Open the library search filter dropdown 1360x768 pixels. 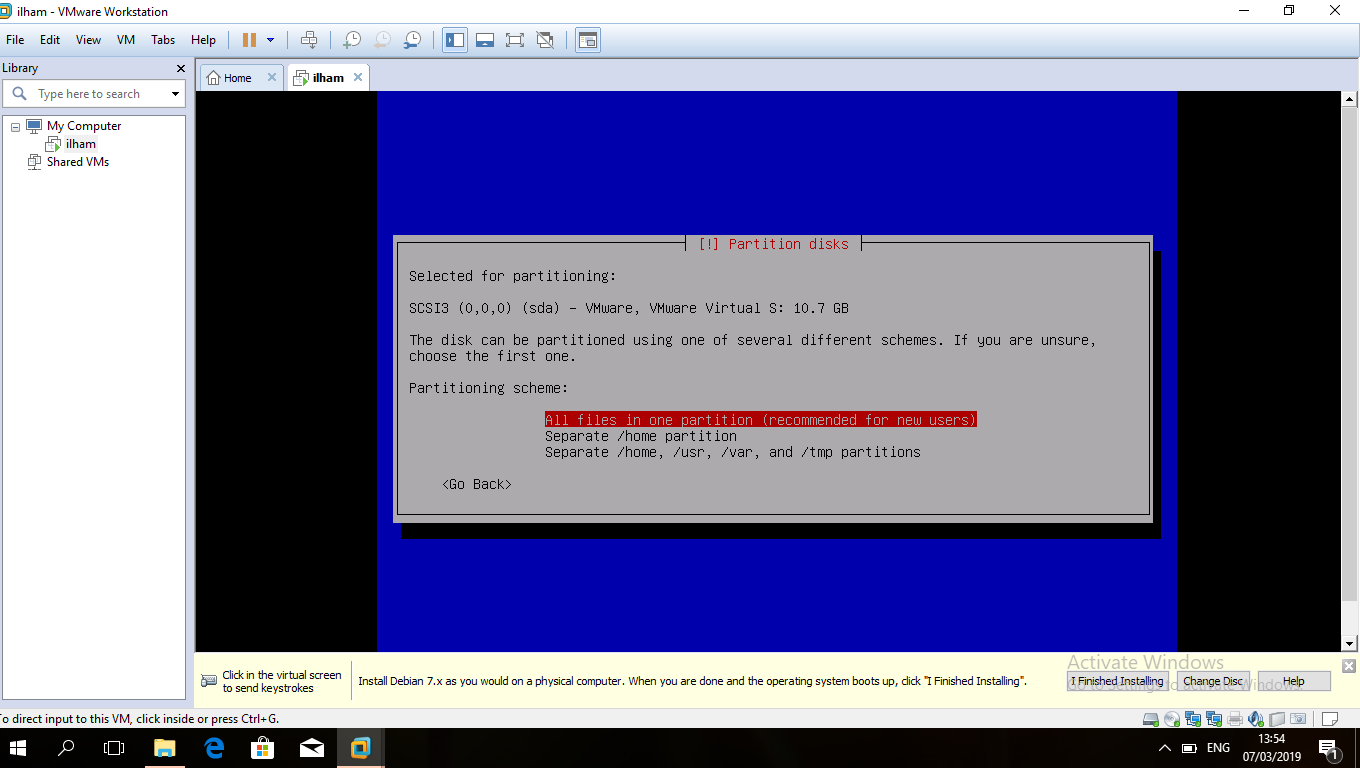click(x=176, y=94)
